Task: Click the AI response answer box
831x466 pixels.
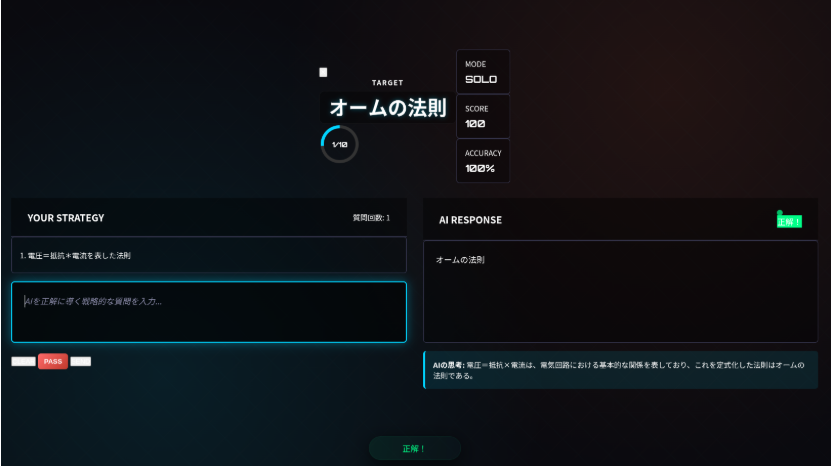Action: coord(620,292)
